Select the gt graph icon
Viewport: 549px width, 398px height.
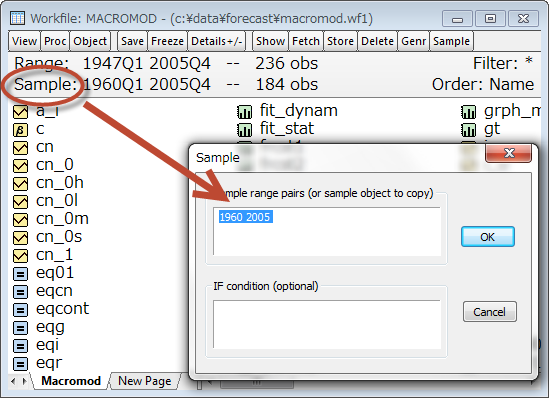click(468, 130)
